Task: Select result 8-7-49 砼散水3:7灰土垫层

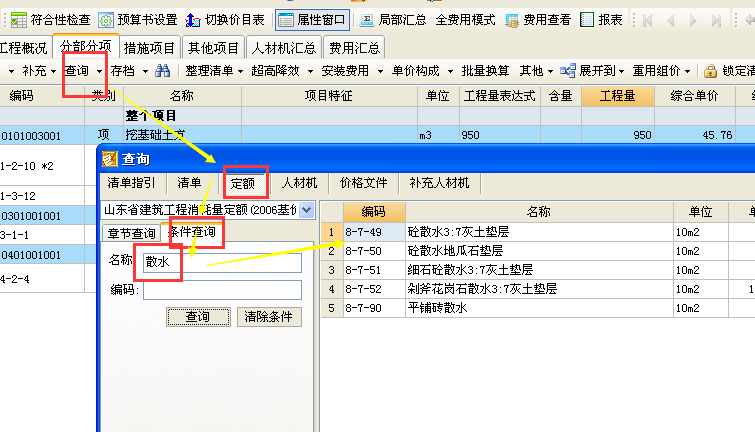Action: [x=538, y=232]
